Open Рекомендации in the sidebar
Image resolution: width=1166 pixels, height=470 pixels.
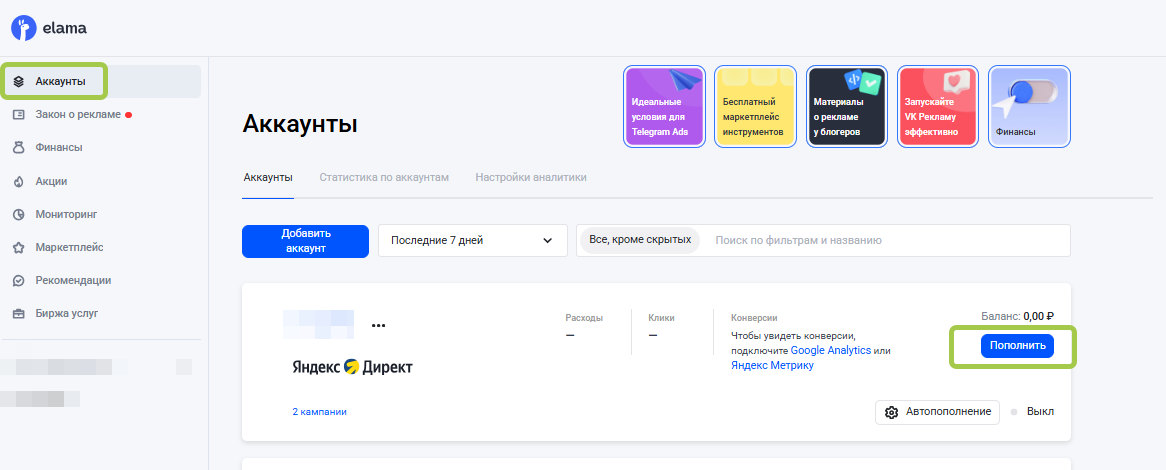pyautogui.click(x=72, y=280)
